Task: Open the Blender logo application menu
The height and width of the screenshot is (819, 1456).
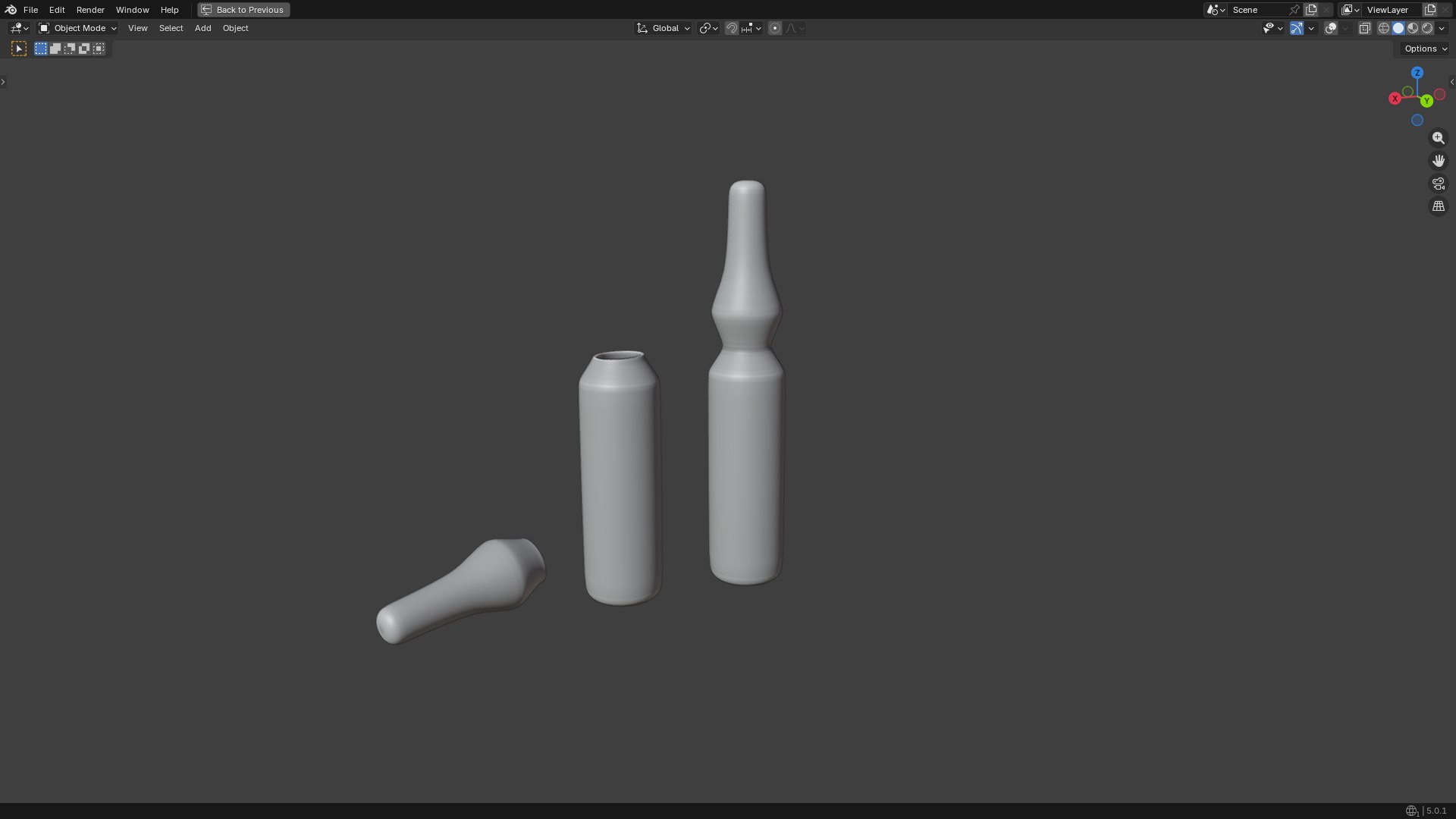Action: 11,10
